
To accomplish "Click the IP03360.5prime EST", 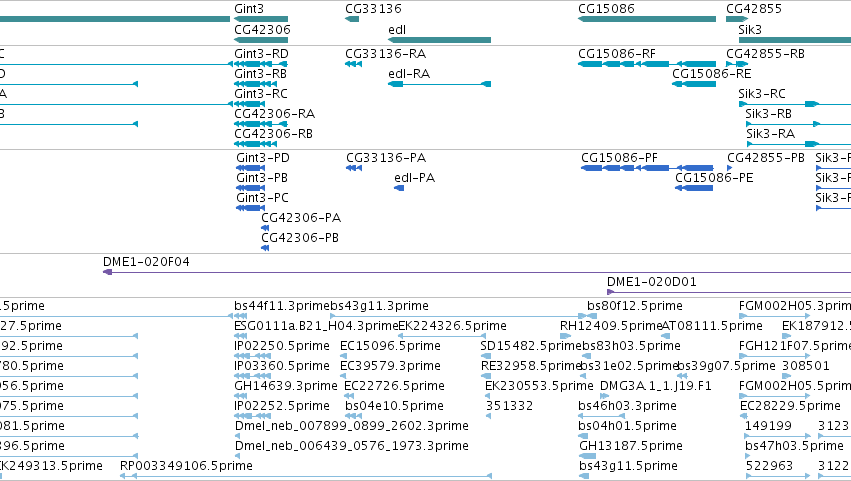I will pos(252,376).
